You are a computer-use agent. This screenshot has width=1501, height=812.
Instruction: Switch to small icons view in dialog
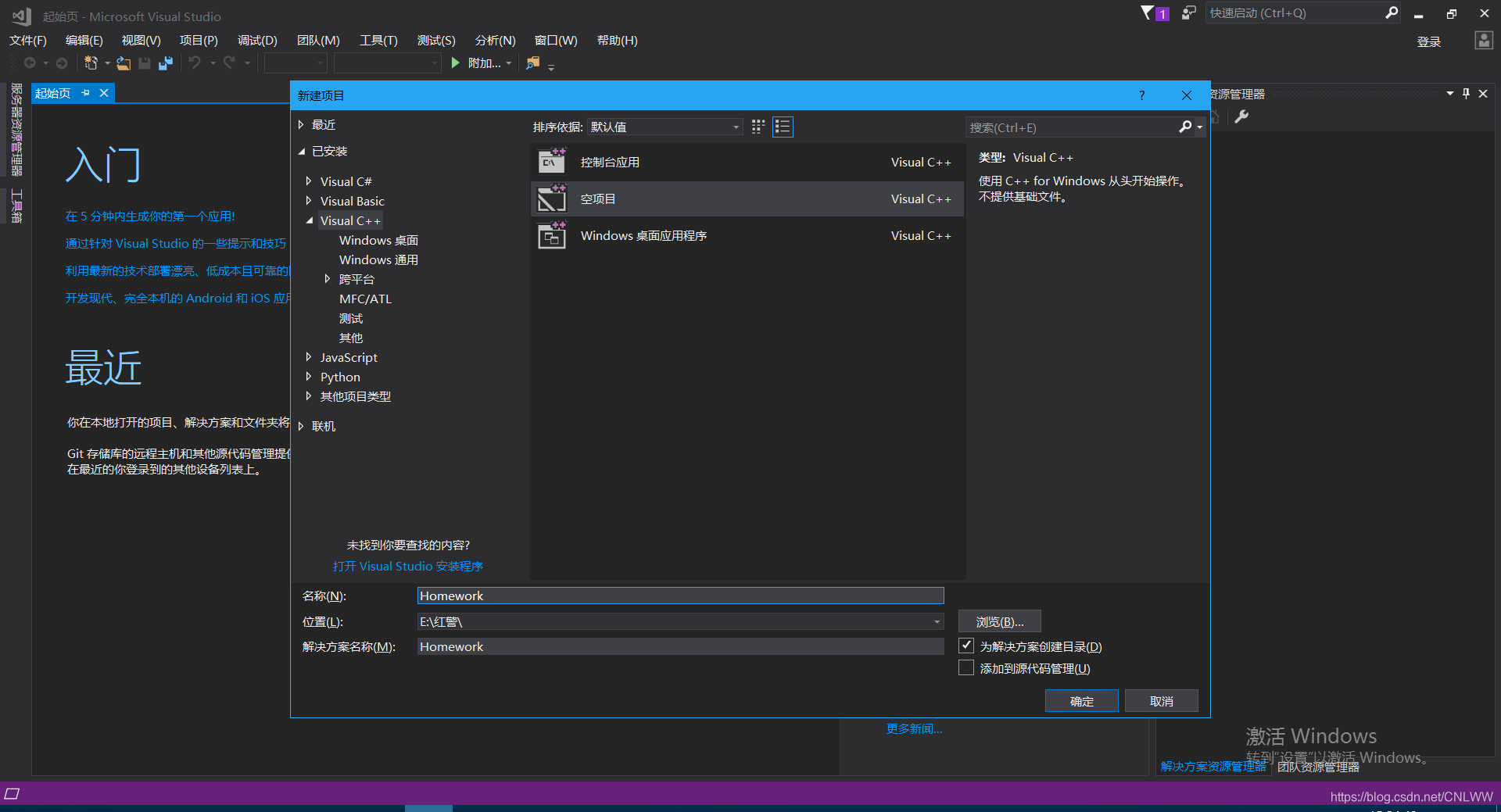pos(758,127)
